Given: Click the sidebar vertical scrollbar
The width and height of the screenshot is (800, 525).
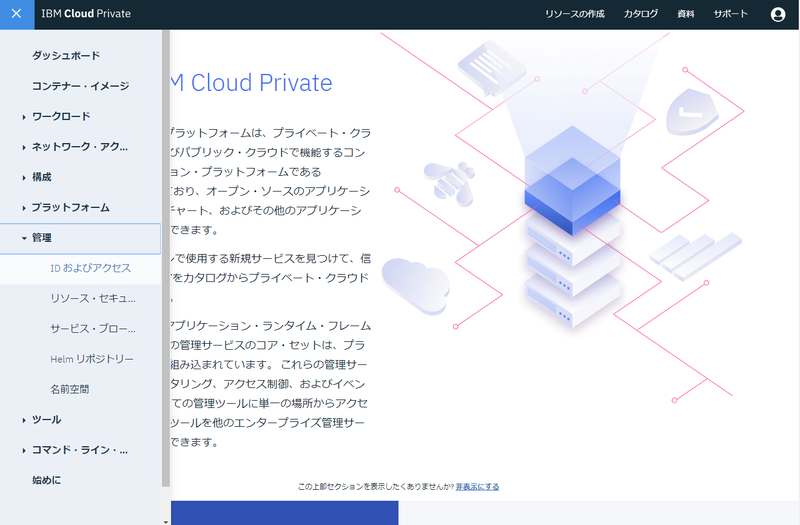Looking at the screenshot, I should pos(166,258).
